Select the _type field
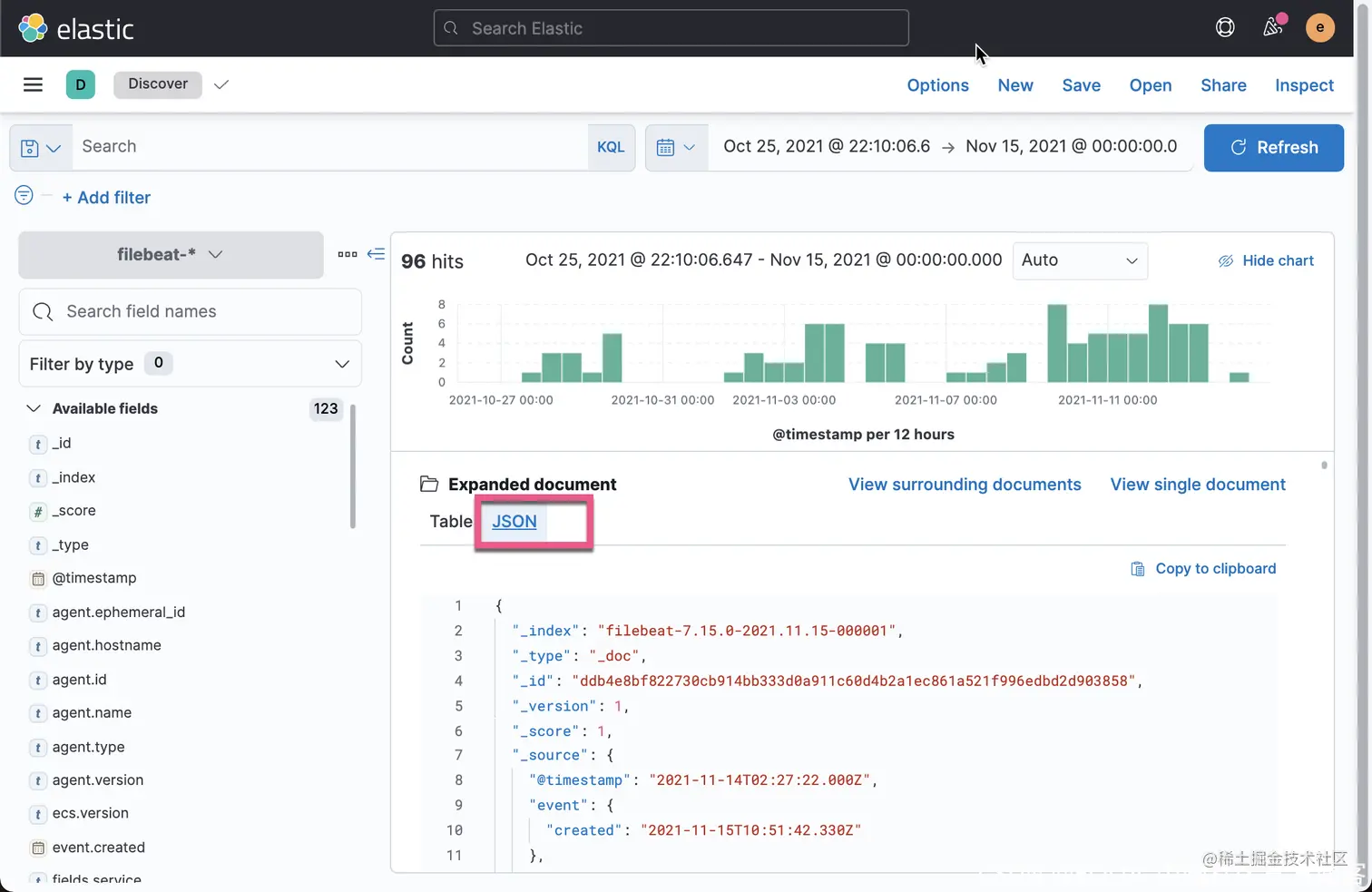1372x892 pixels. (70, 545)
